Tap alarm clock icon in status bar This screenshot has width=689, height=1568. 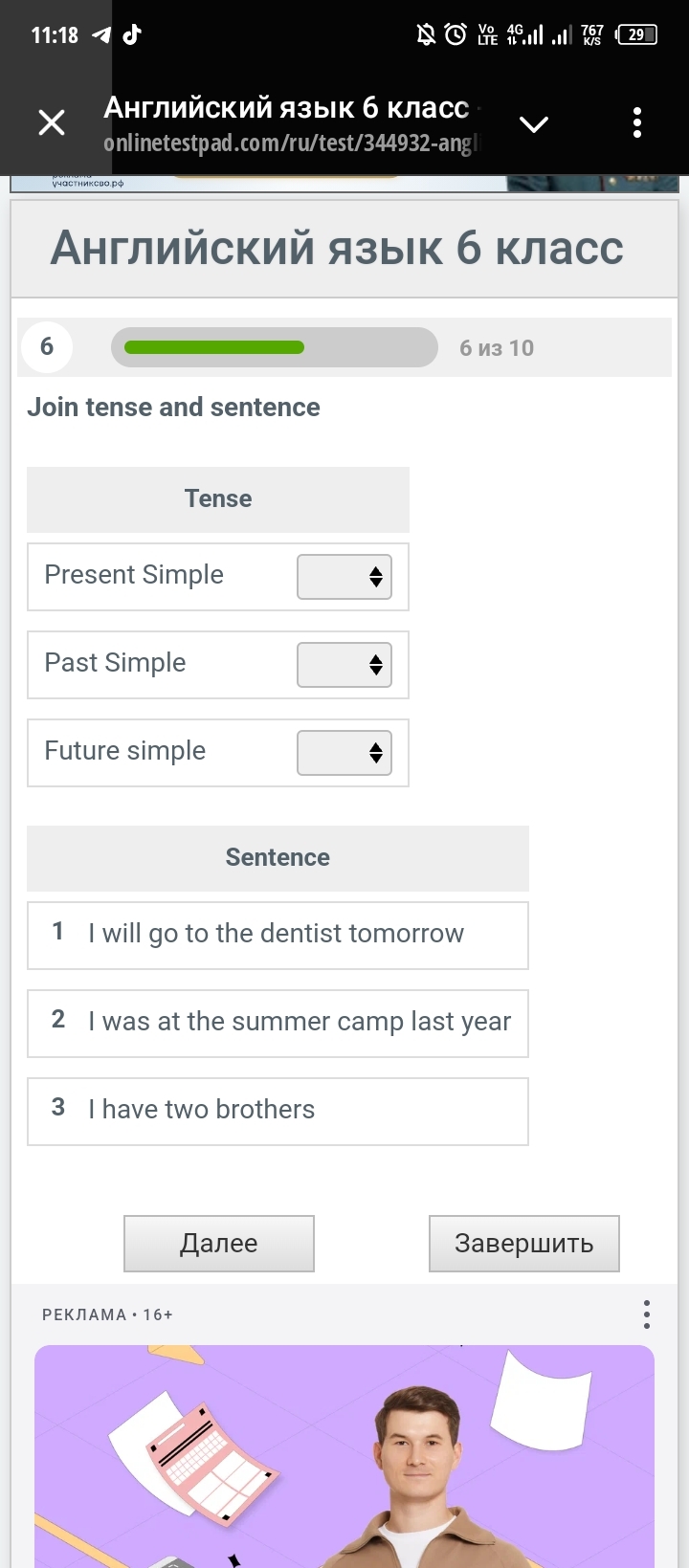pyautogui.click(x=456, y=34)
